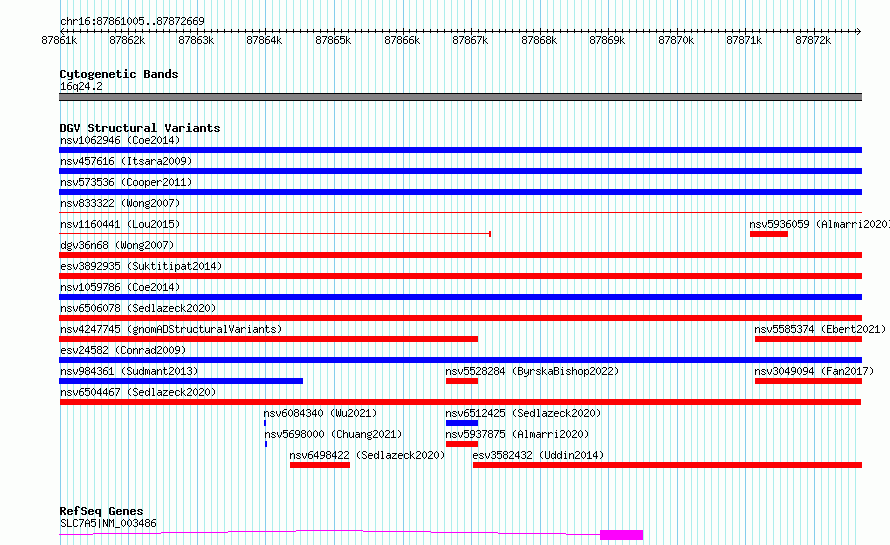Open variant label nsv6498422 (Sedlazeck2020)
890x545 pixels.
click(367, 455)
